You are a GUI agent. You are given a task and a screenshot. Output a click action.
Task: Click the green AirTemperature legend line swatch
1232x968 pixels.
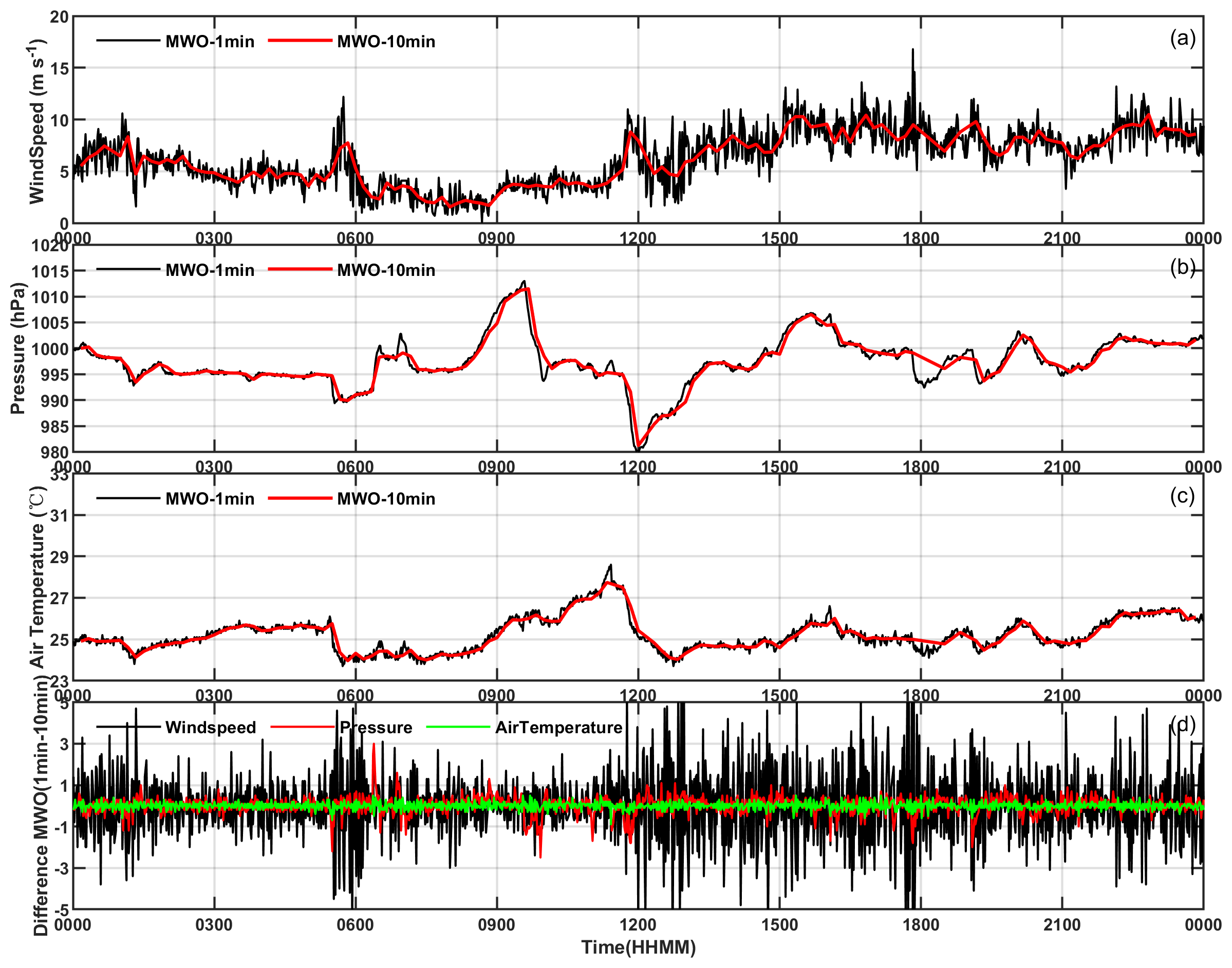pos(457,727)
